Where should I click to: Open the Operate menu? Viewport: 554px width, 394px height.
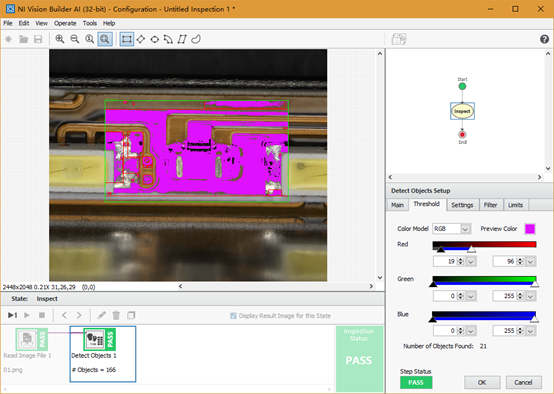[65, 23]
